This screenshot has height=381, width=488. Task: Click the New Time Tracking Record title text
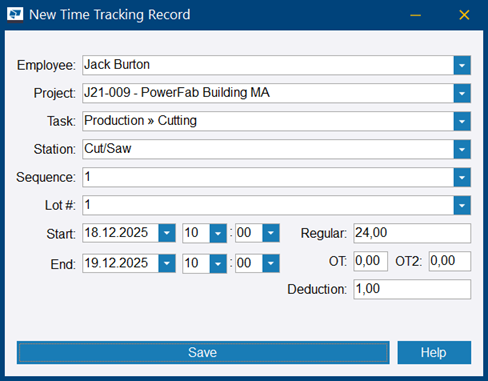[x=110, y=15]
